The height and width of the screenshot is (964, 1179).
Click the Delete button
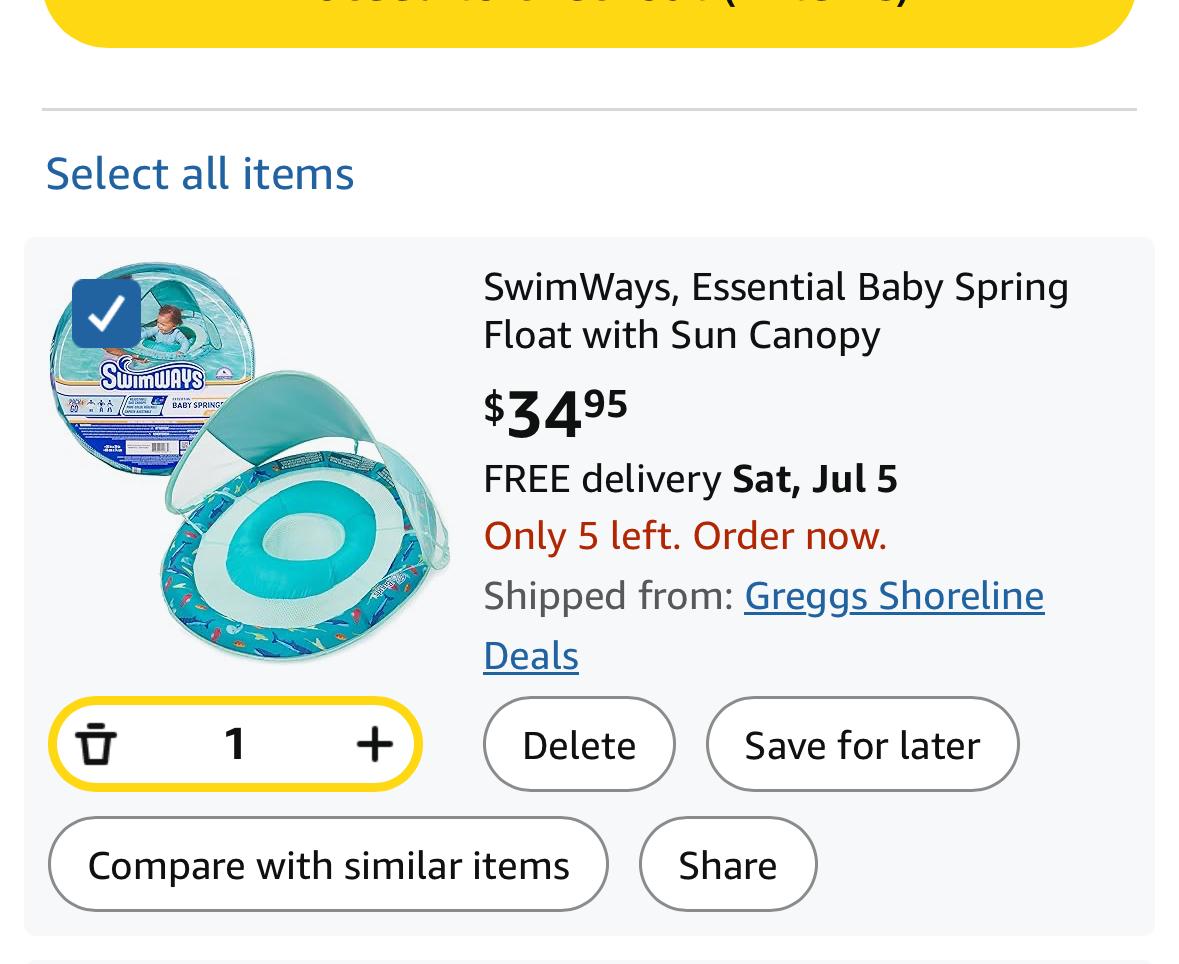click(579, 745)
